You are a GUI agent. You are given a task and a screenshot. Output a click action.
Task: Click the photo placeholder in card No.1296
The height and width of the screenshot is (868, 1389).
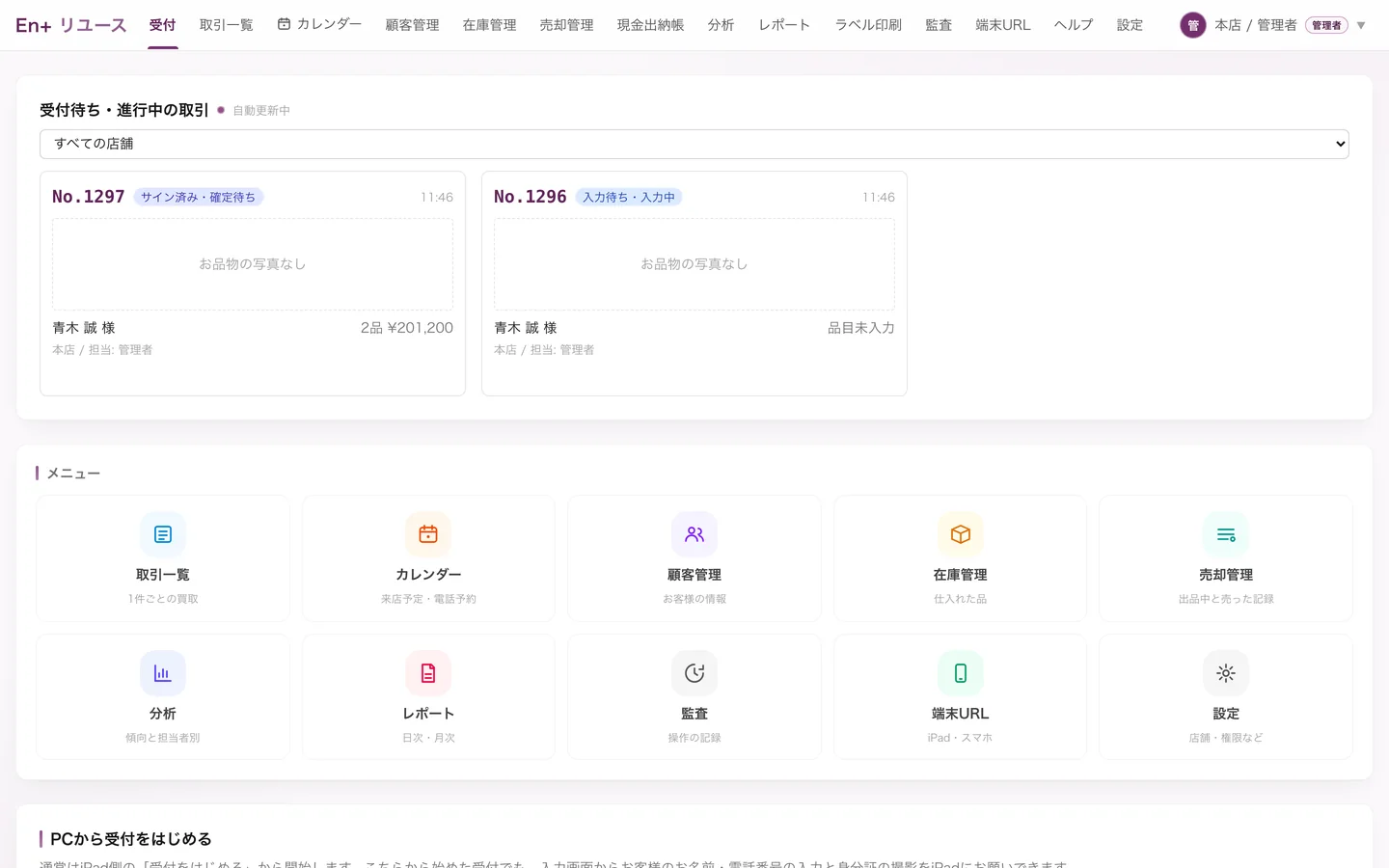point(694,264)
